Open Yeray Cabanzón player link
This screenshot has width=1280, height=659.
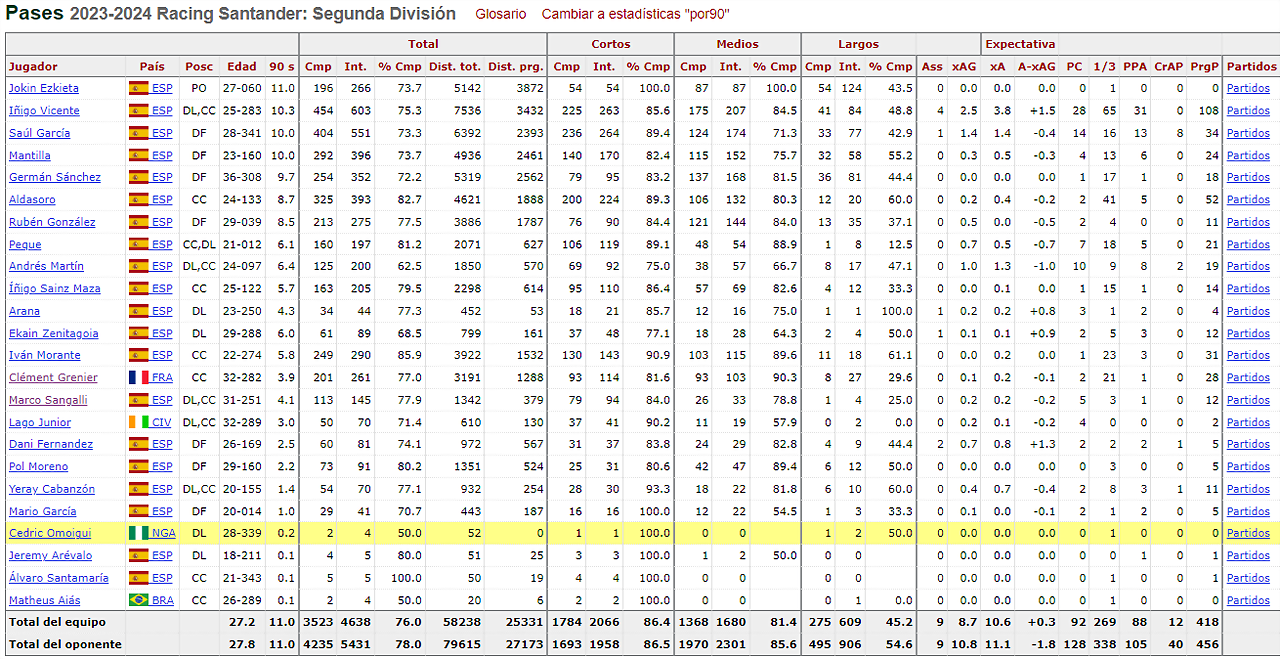click(x=52, y=489)
